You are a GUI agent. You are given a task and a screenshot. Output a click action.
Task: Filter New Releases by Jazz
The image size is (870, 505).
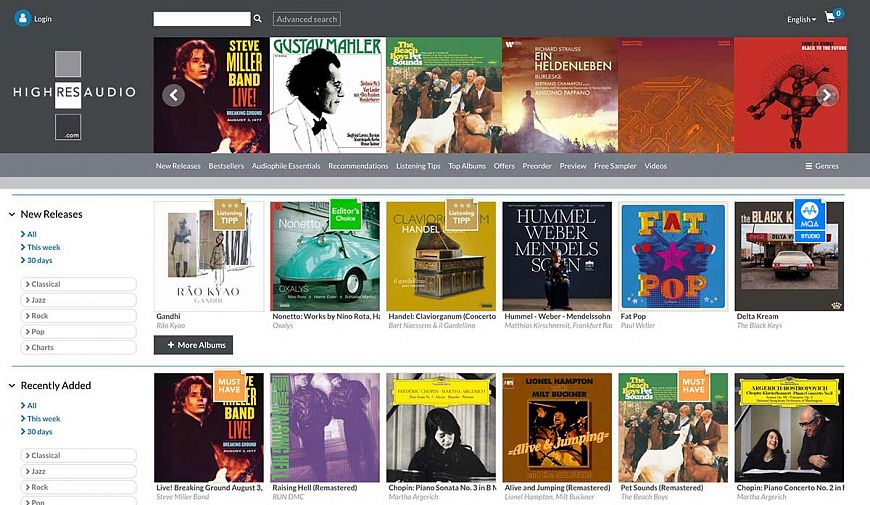pyautogui.click(x=78, y=300)
